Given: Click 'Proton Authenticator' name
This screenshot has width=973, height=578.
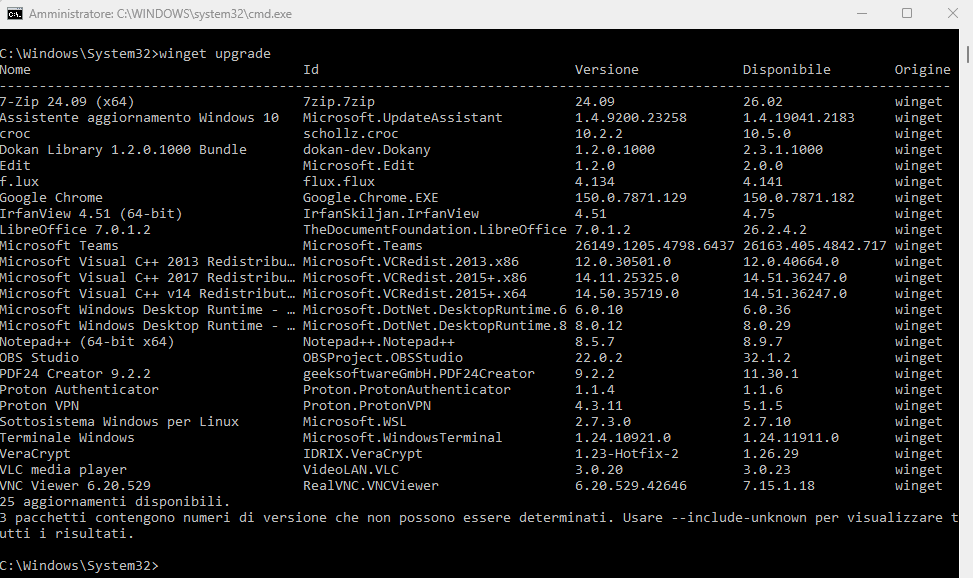Looking at the screenshot, I should 79,390.
